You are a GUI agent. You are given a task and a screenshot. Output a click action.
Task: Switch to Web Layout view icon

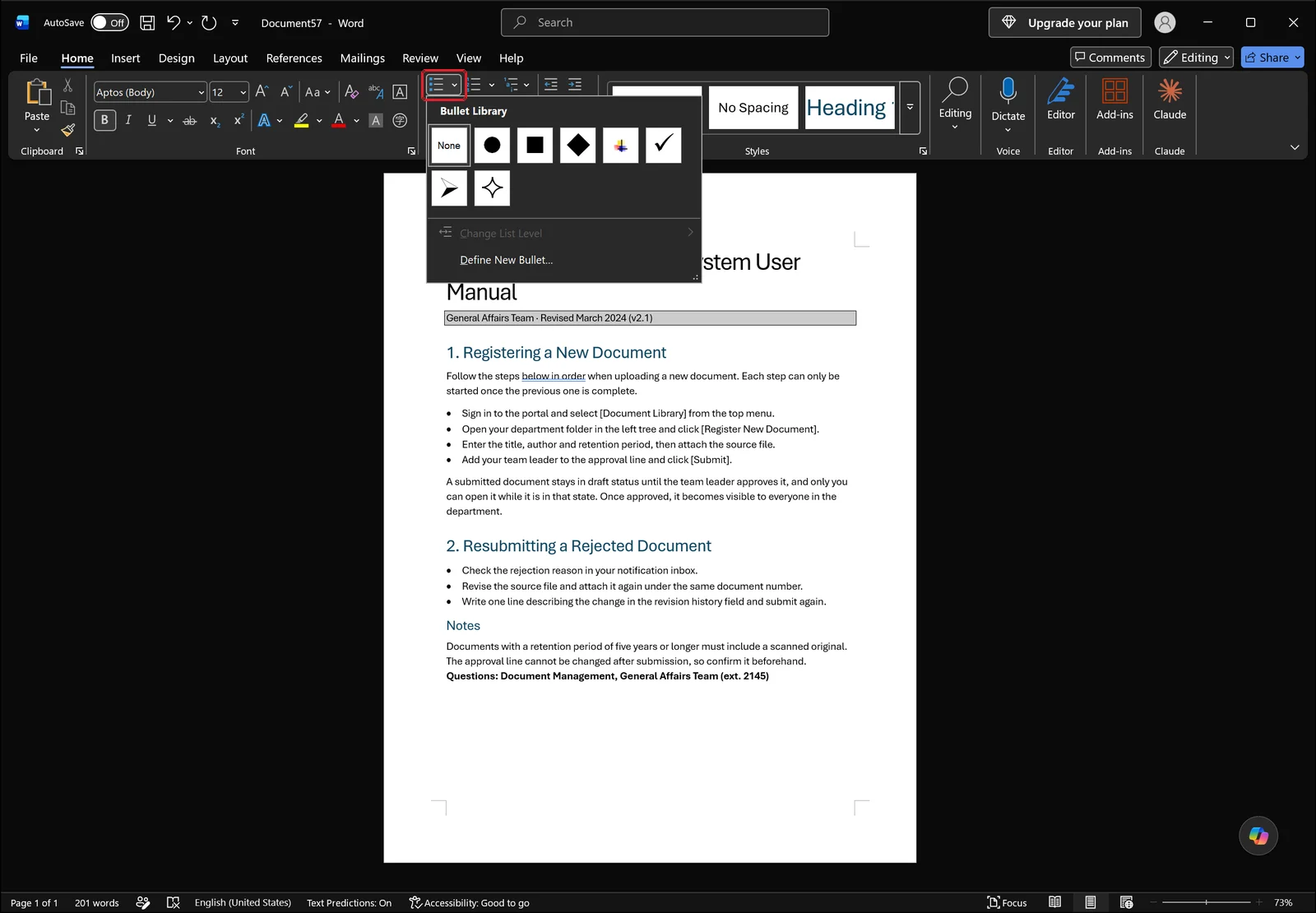(1127, 902)
